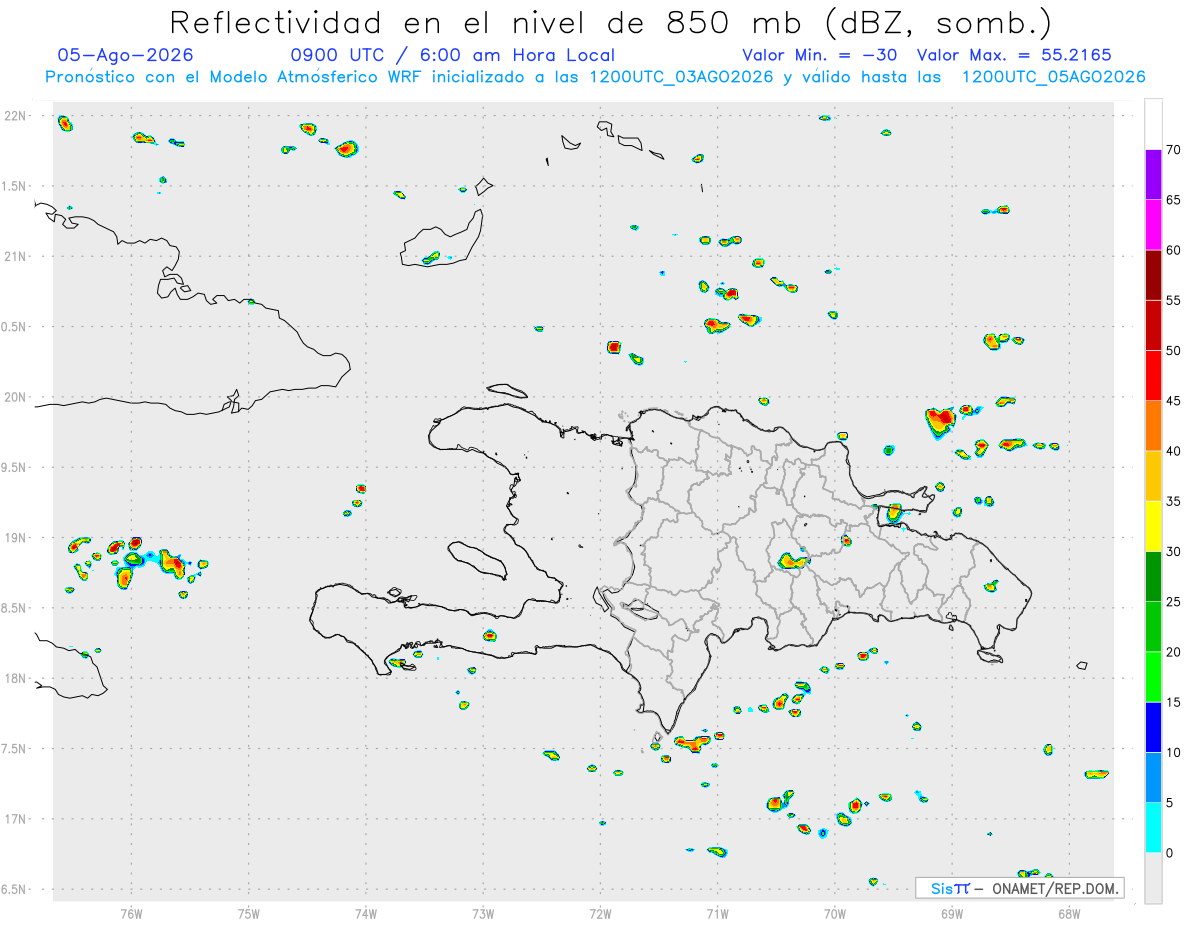This screenshot has width=1200, height=927.
Task: Click the gold 35-40 dBZ color segment
Action: click(x=1153, y=476)
